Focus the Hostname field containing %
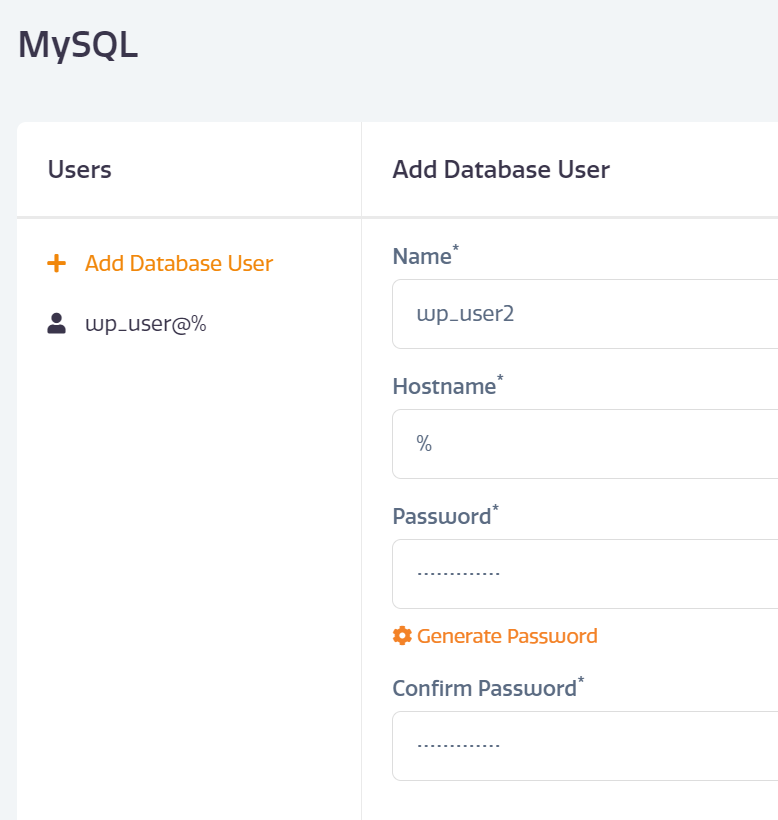778x820 pixels. 585,444
